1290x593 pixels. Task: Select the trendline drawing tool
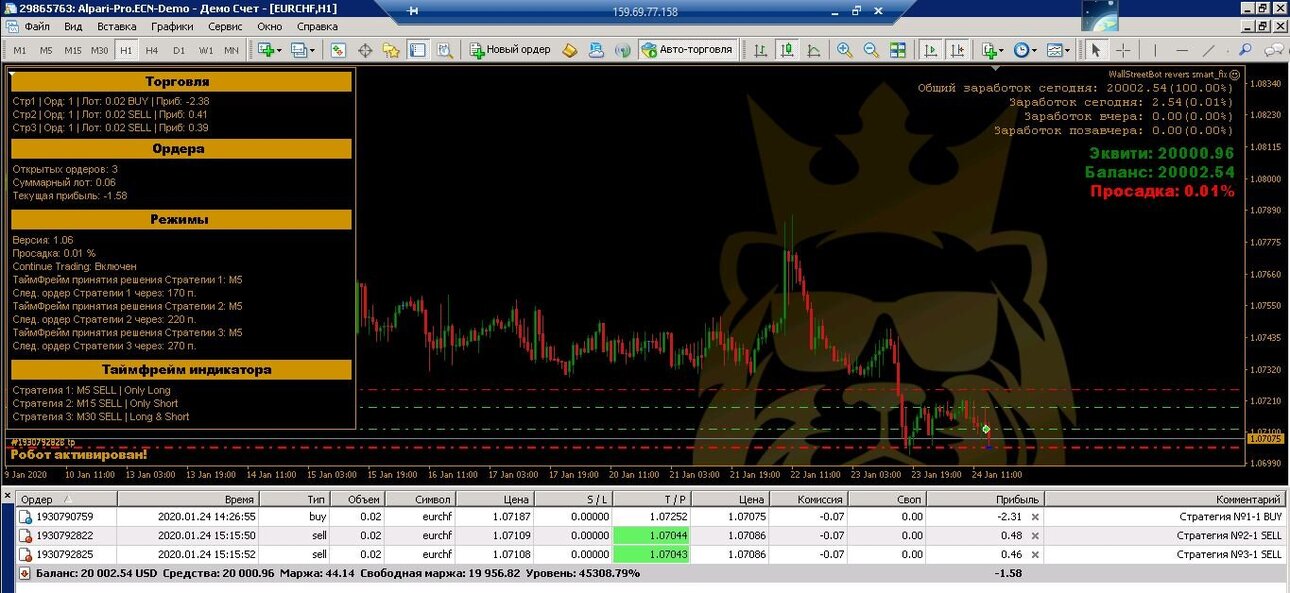pyautogui.click(x=1209, y=50)
